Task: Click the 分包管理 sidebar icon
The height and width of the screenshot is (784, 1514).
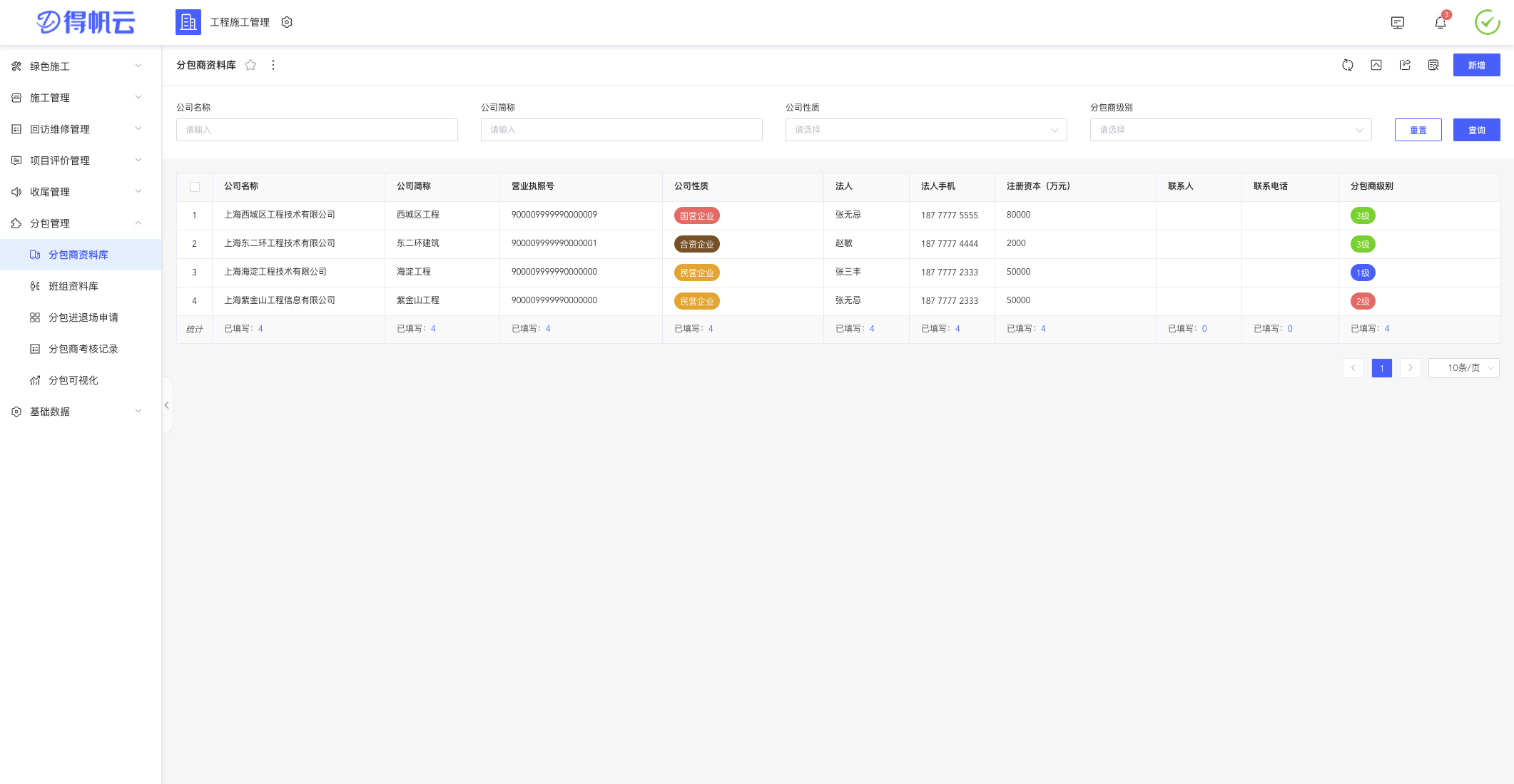Action: pyautogui.click(x=16, y=223)
